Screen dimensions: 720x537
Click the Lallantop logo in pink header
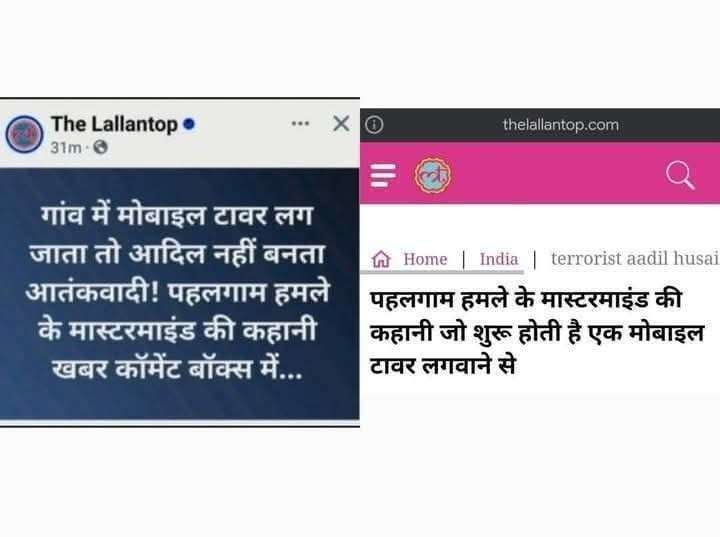tap(433, 175)
